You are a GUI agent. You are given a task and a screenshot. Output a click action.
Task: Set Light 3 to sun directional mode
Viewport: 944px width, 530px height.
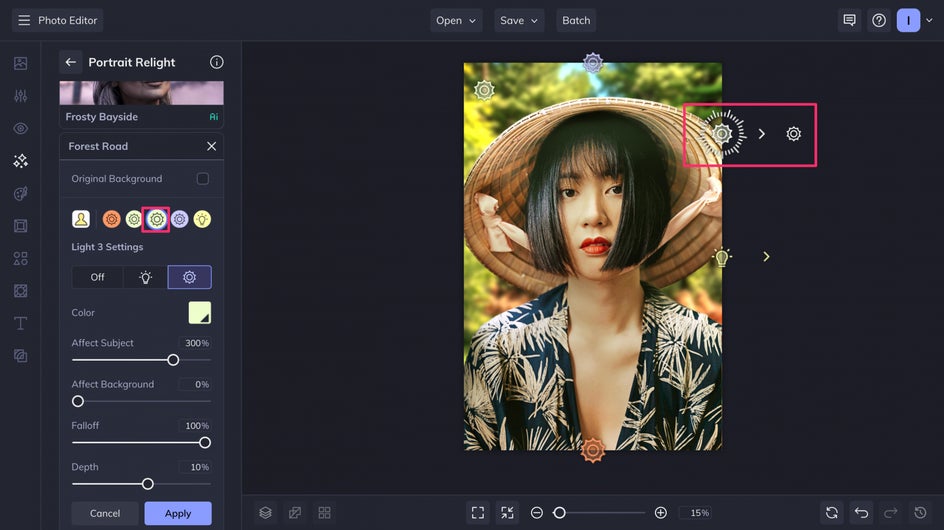pos(190,277)
